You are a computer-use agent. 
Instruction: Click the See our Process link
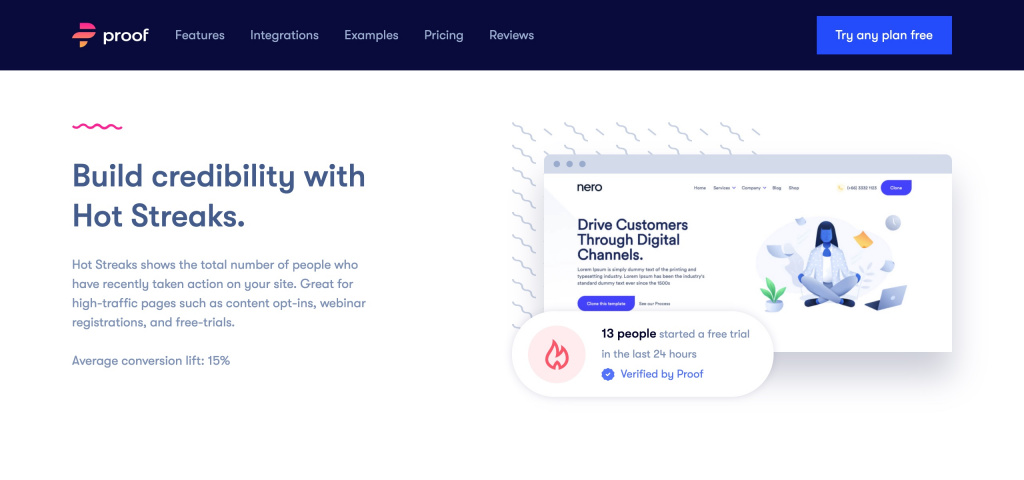[656, 303]
